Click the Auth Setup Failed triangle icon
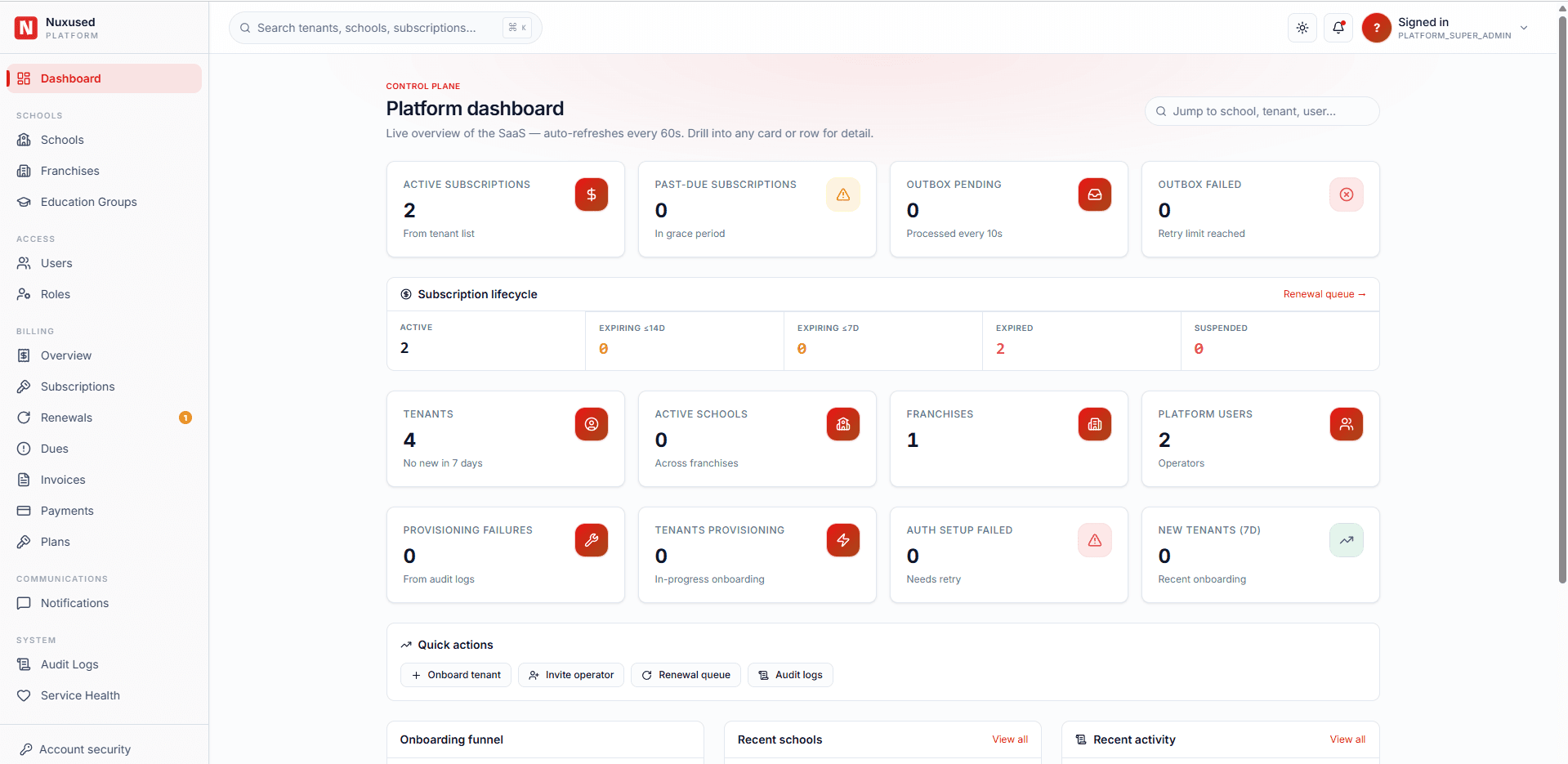The image size is (1568, 764). click(x=1095, y=540)
